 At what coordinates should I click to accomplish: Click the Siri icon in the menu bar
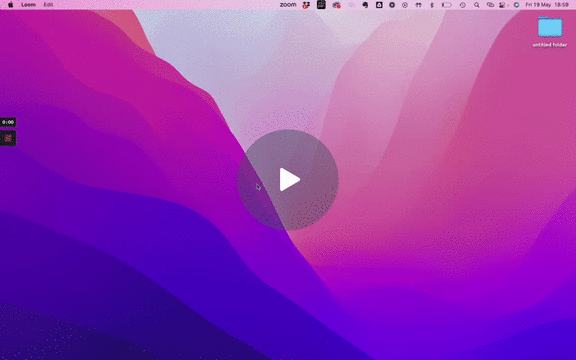tap(516, 5)
